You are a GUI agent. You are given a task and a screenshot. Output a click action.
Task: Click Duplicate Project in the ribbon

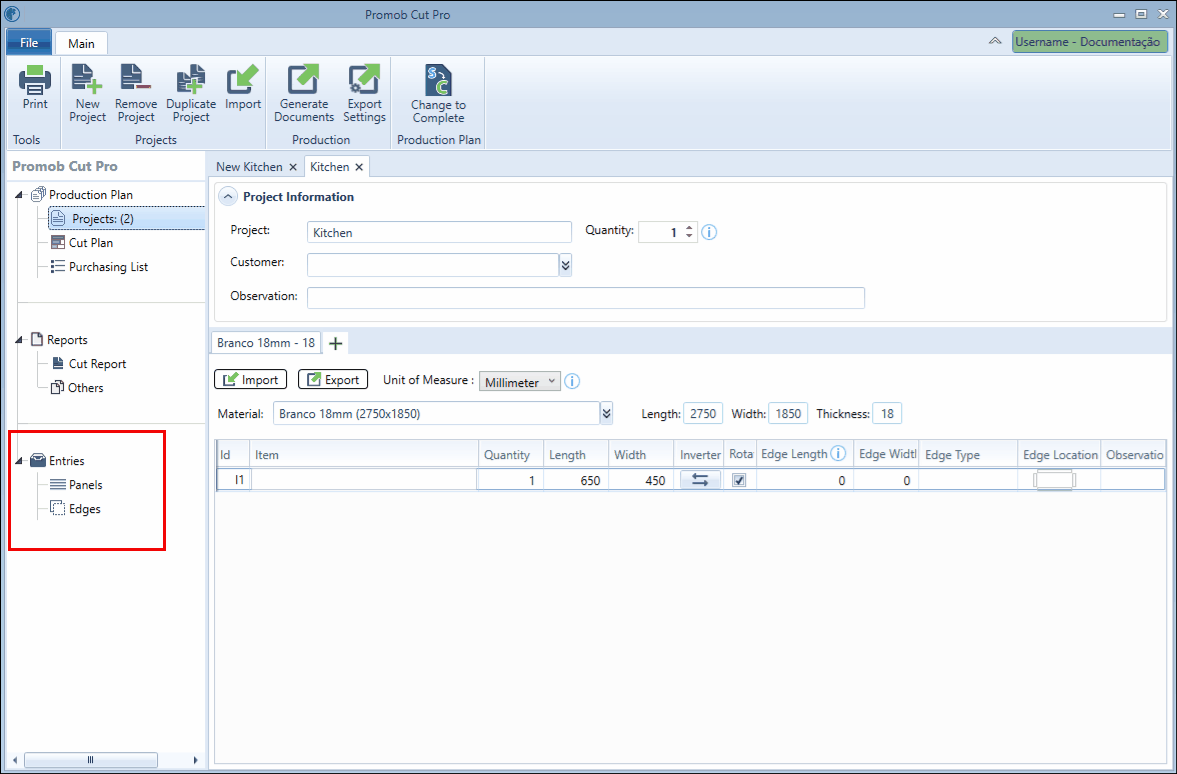pyautogui.click(x=191, y=93)
